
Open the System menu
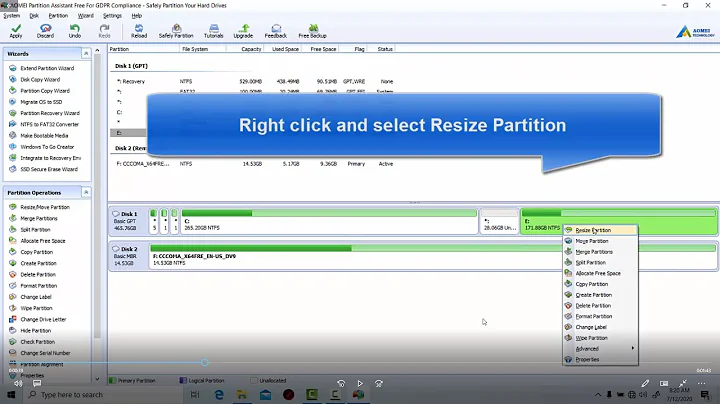tap(11, 16)
